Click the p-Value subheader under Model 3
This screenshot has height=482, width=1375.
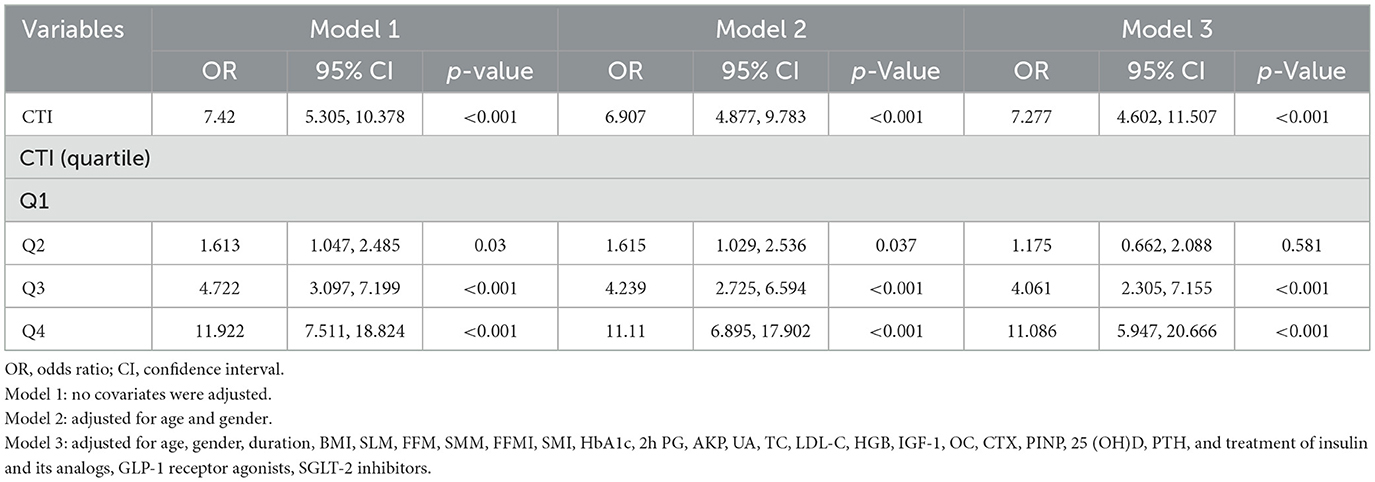[x=1301, y=72]
